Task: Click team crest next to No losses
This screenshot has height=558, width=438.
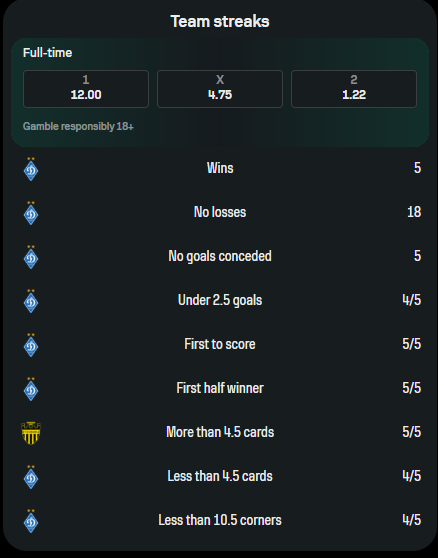Action: pos(31,213)
